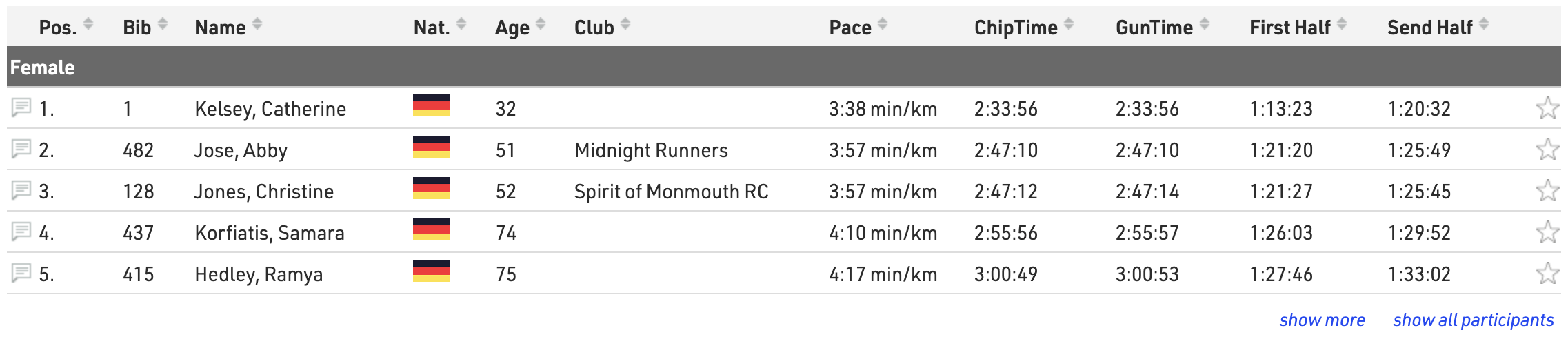This screenshot has width=1568, height=339.
Task: Click the show more link
Action: pyautogui.click(x=1322, y=320)
